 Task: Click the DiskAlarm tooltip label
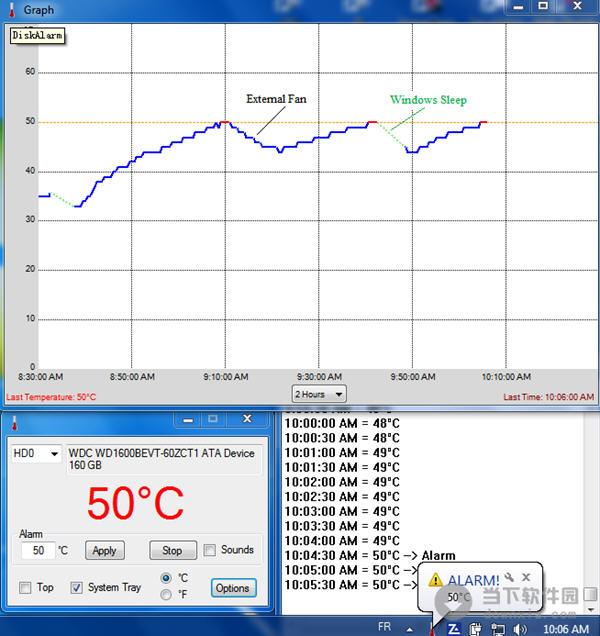[x=37, y=36]
